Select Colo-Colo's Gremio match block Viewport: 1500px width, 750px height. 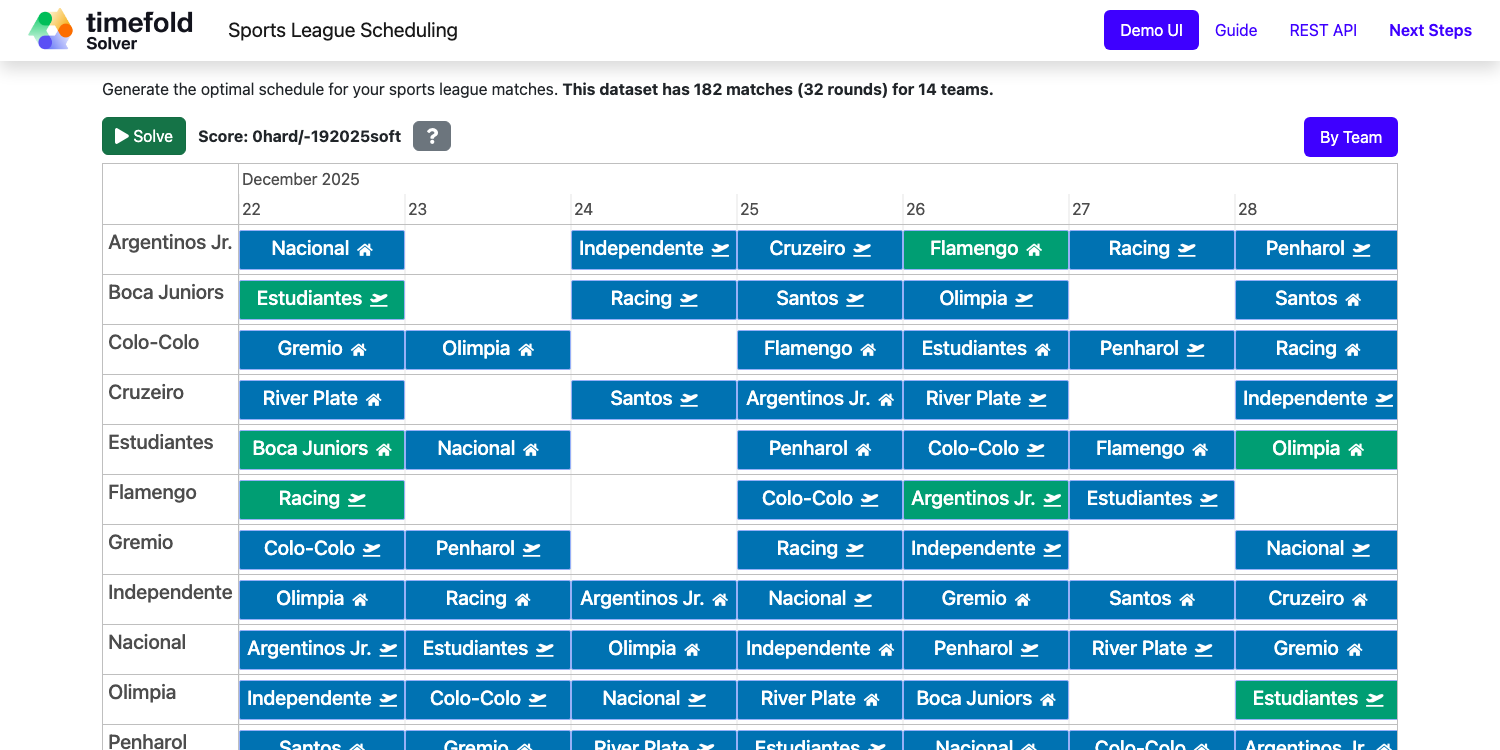point(322,349)
